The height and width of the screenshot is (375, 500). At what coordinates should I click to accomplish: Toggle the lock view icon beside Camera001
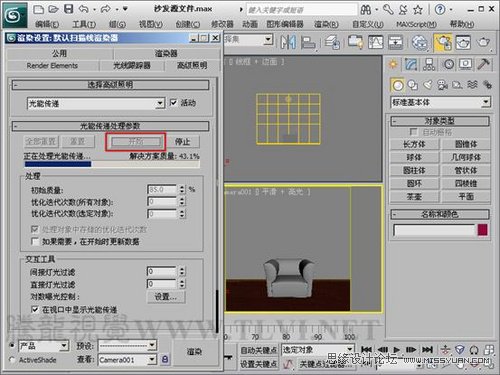(165, 360)
